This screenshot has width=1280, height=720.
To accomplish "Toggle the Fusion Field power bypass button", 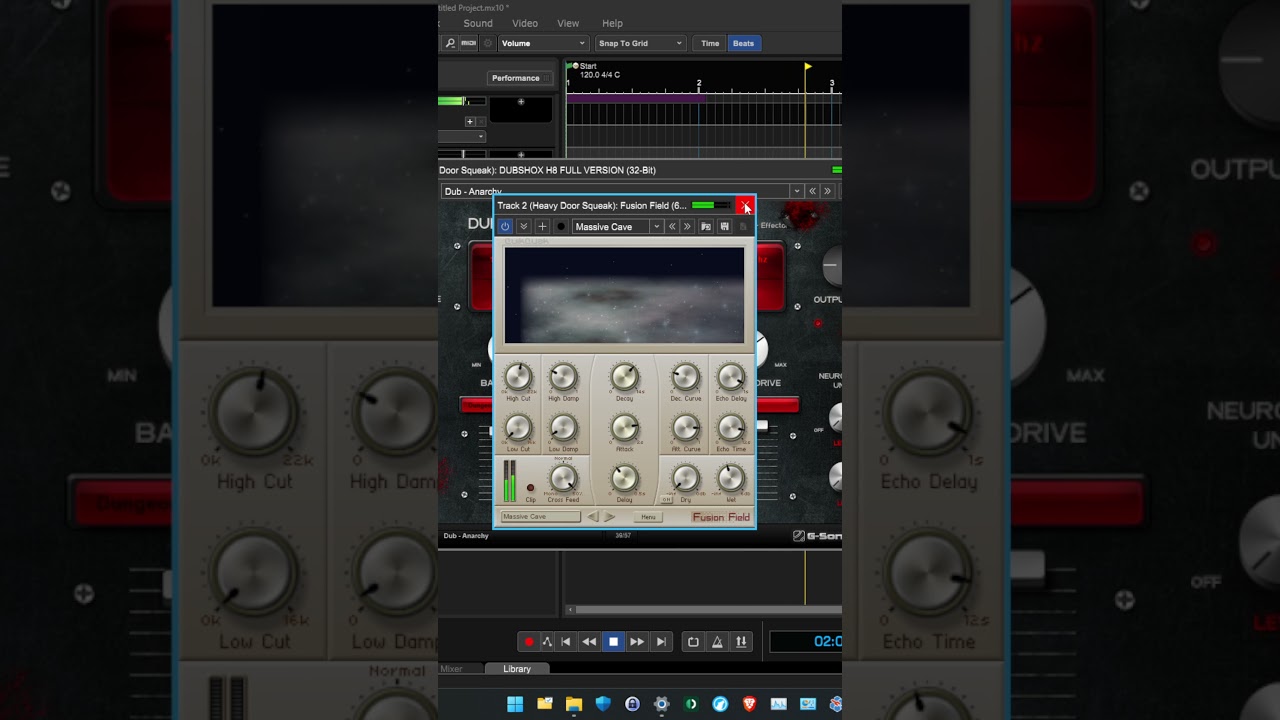I will (505, 227).
